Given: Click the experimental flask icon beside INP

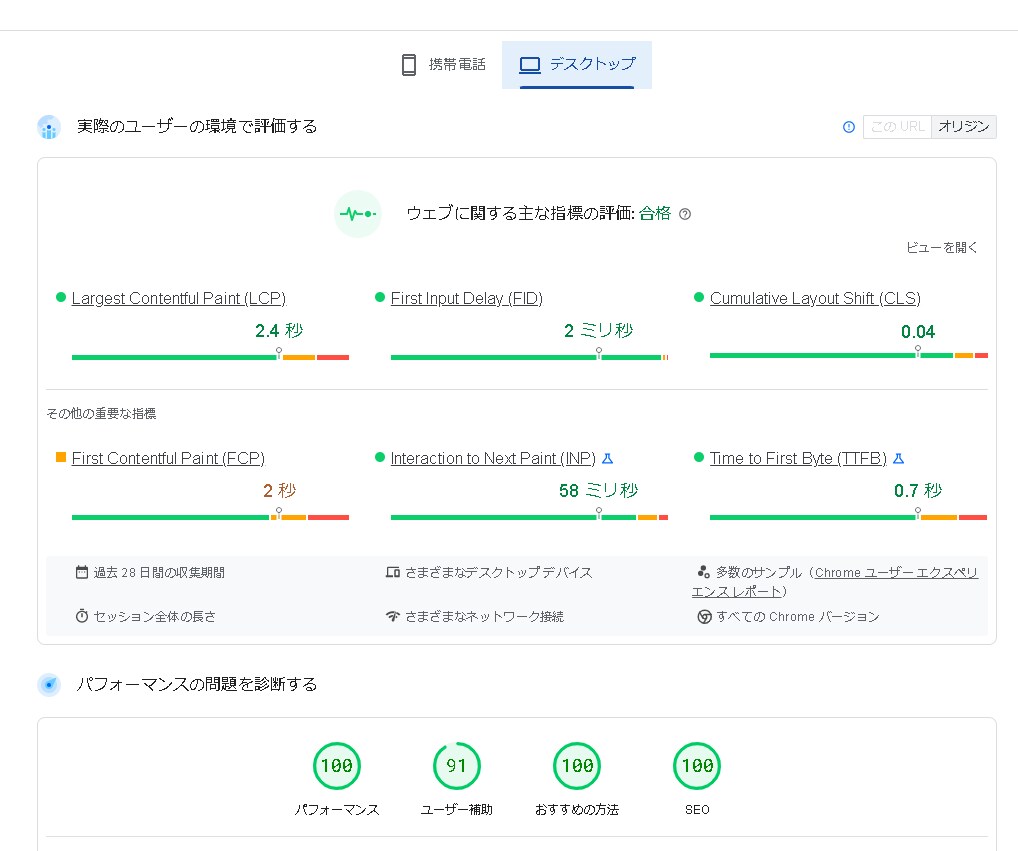Looking at the screenshot, I should 608,459.
